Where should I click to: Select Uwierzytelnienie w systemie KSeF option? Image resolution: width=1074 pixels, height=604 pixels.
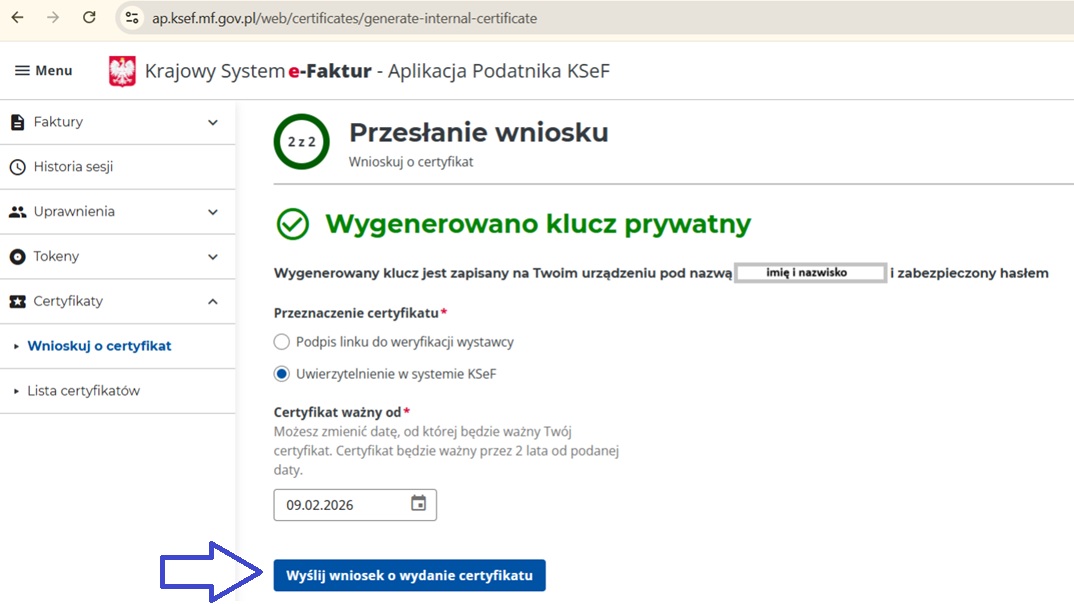[x=282, y=374]
